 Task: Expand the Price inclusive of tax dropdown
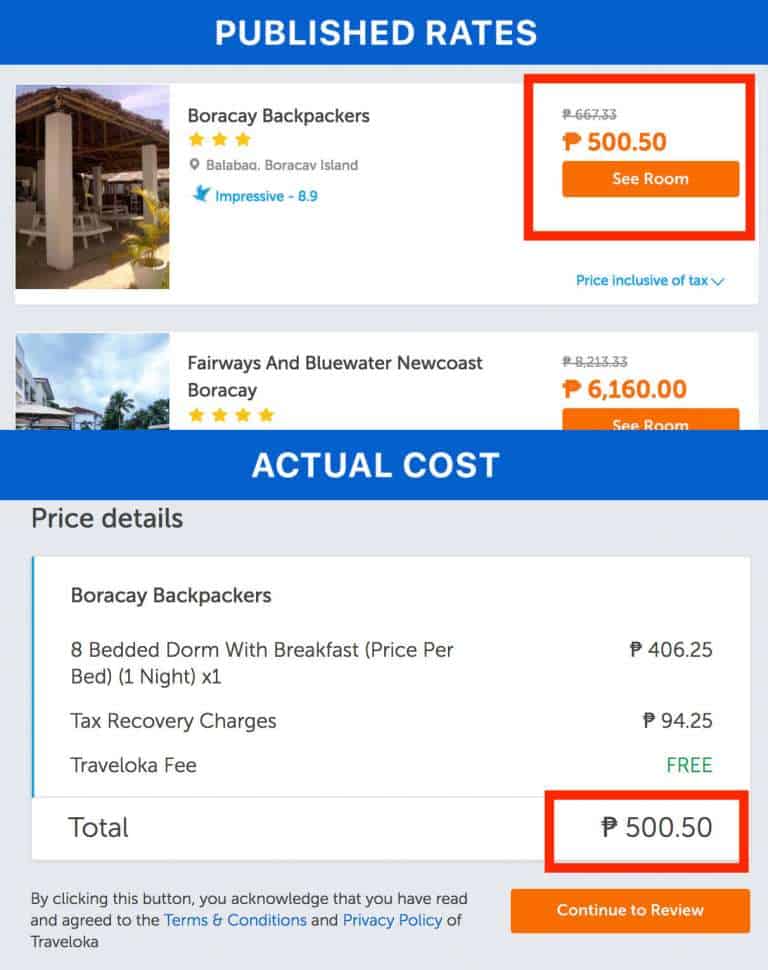tap(650, 281)
